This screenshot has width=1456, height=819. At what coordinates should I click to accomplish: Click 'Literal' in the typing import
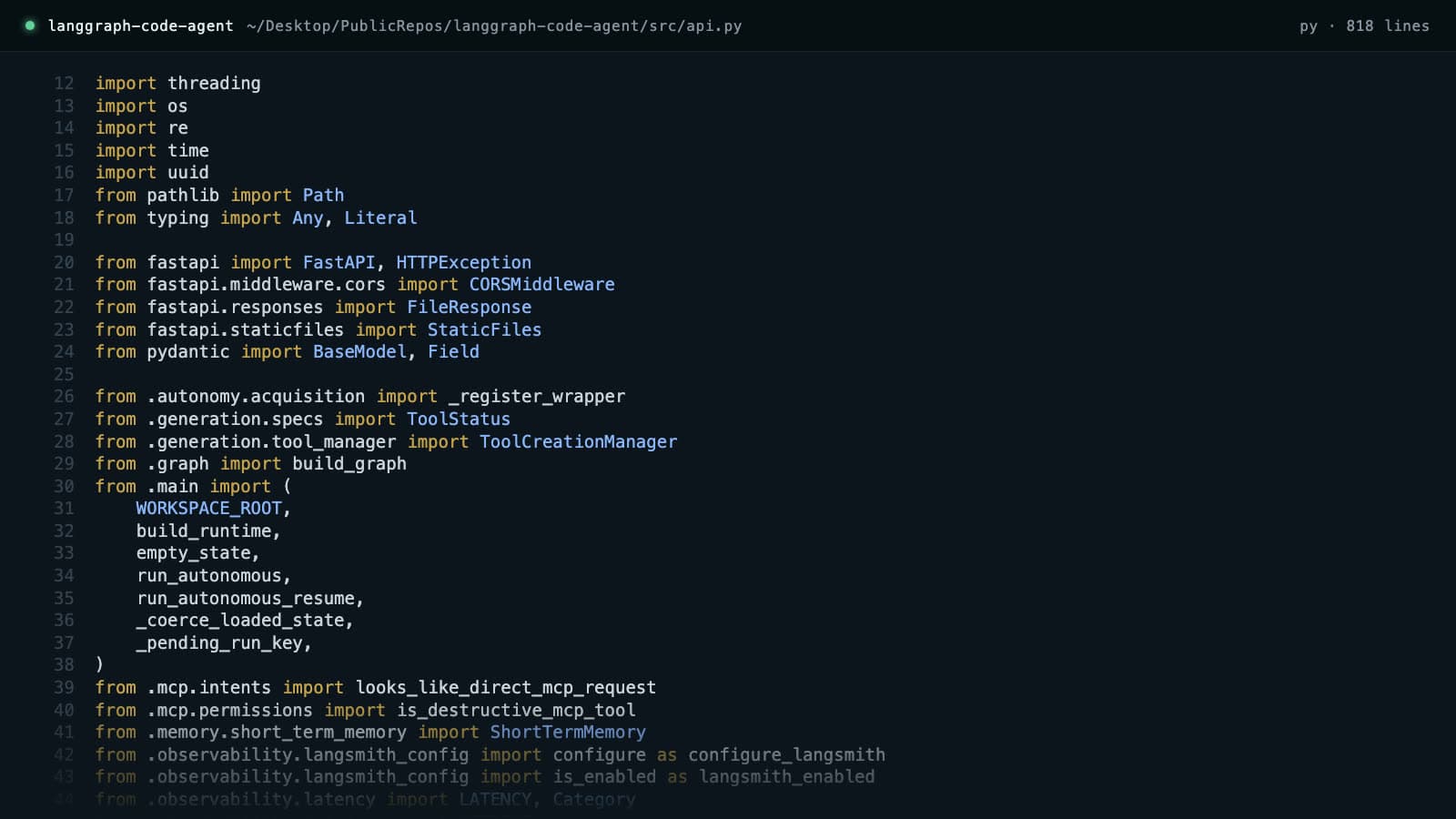point(380,217)
